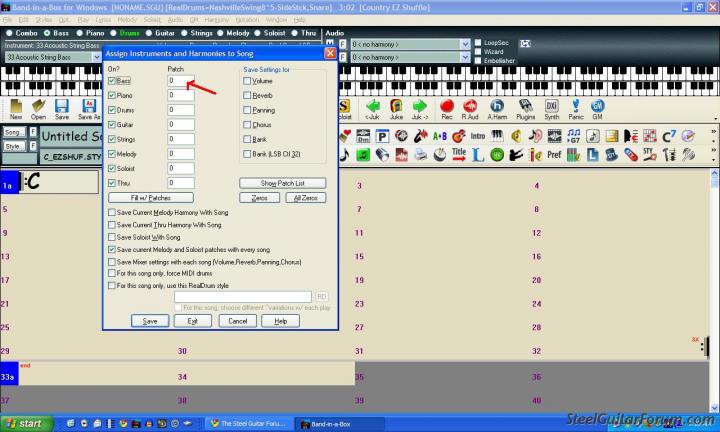Image resolution: width=720 pixels, height=432 pixels.
Task: Click the guitar icon in toolbar
Action: click(x=458, y=136)
